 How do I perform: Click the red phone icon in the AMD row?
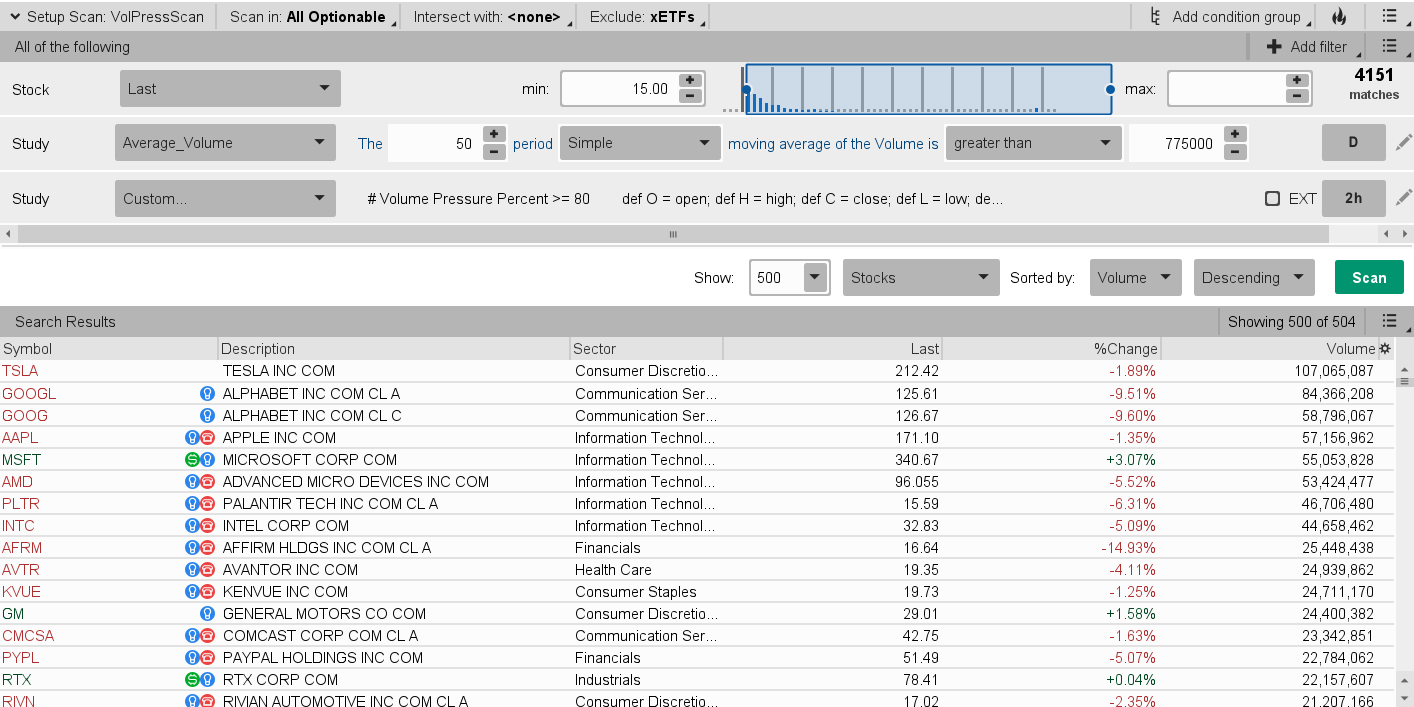tap(208, 481)
